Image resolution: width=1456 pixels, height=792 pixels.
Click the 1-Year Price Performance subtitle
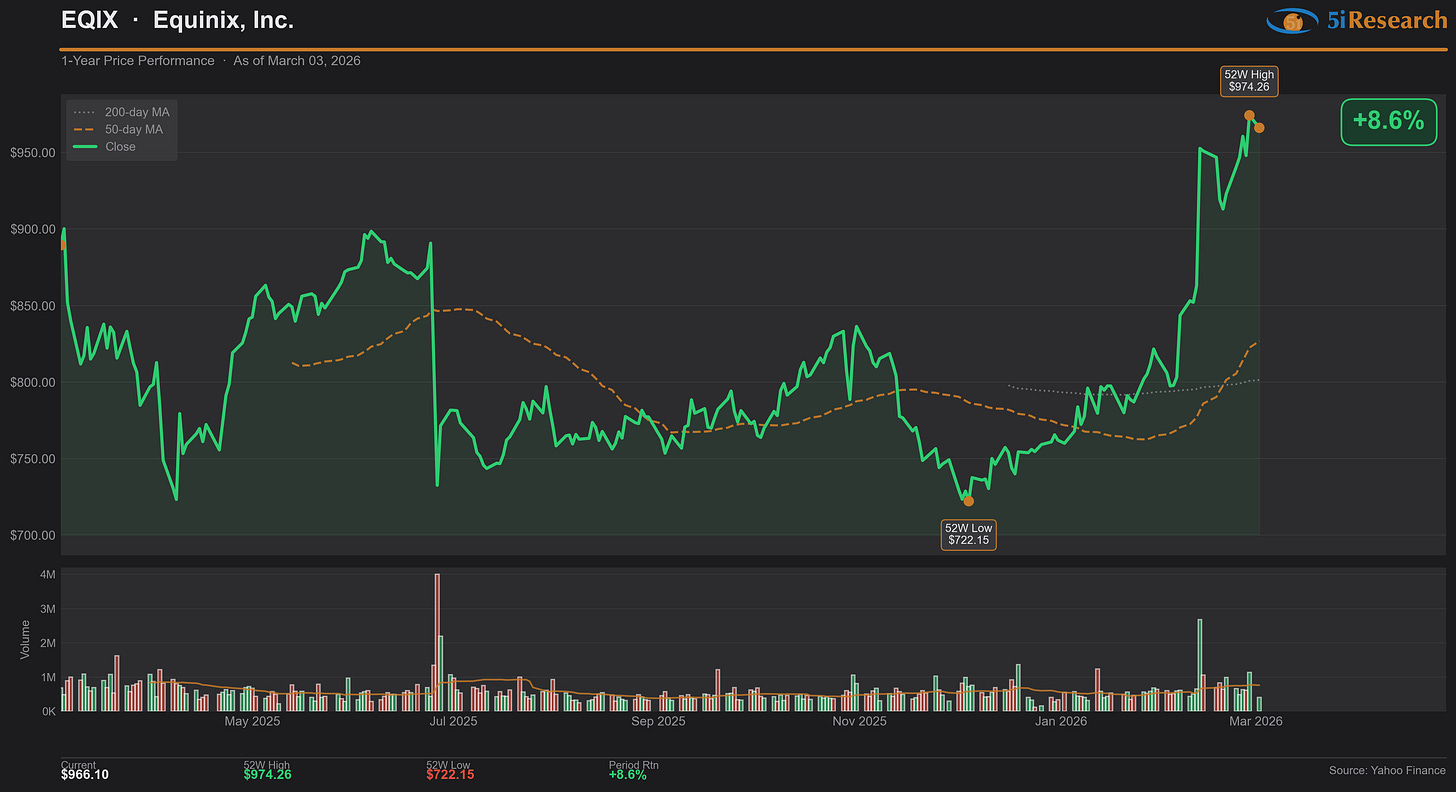coord(138,61)
